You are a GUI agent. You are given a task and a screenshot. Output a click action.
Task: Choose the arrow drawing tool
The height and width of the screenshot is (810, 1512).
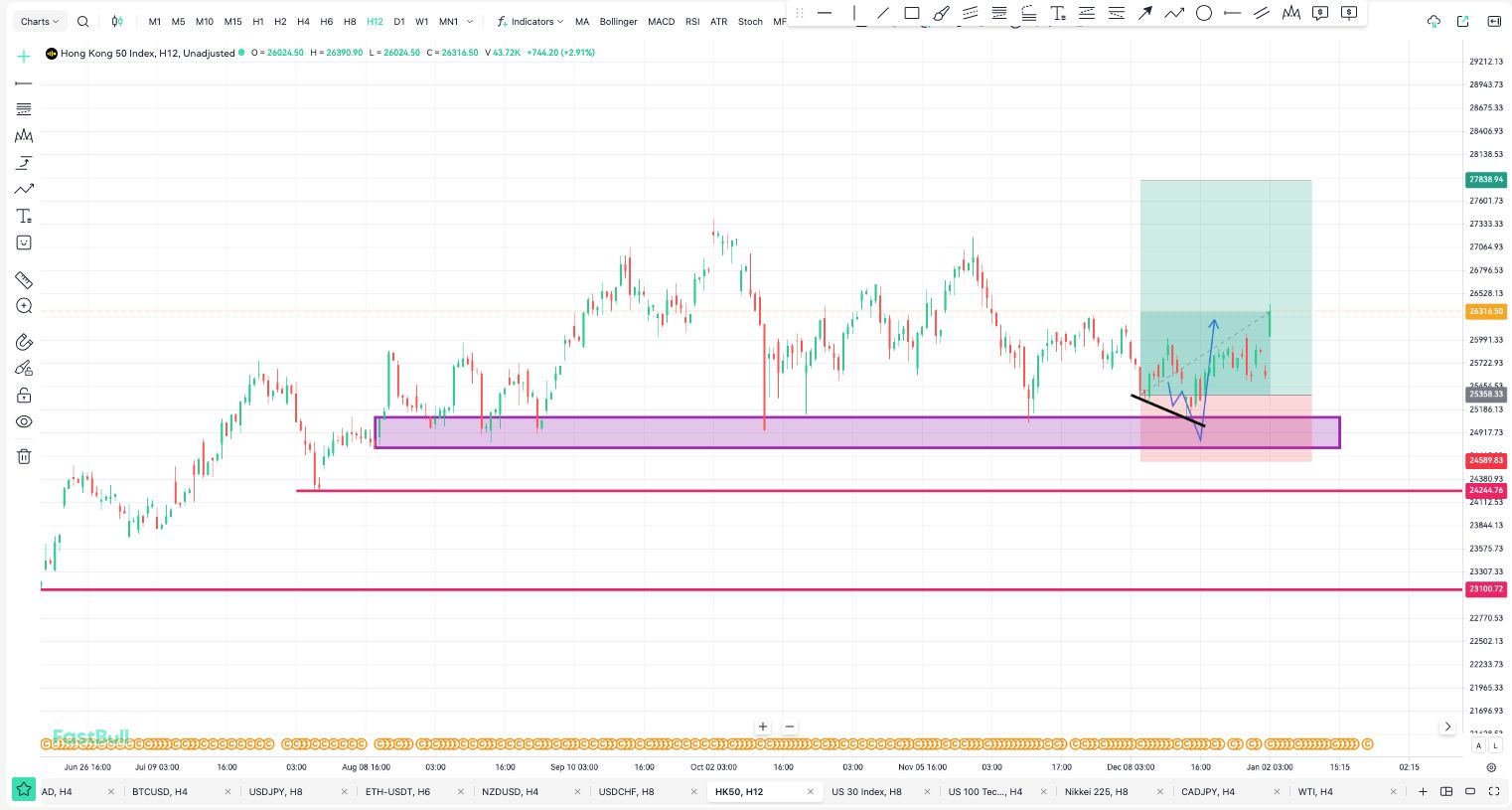[x=1144, y=14]
